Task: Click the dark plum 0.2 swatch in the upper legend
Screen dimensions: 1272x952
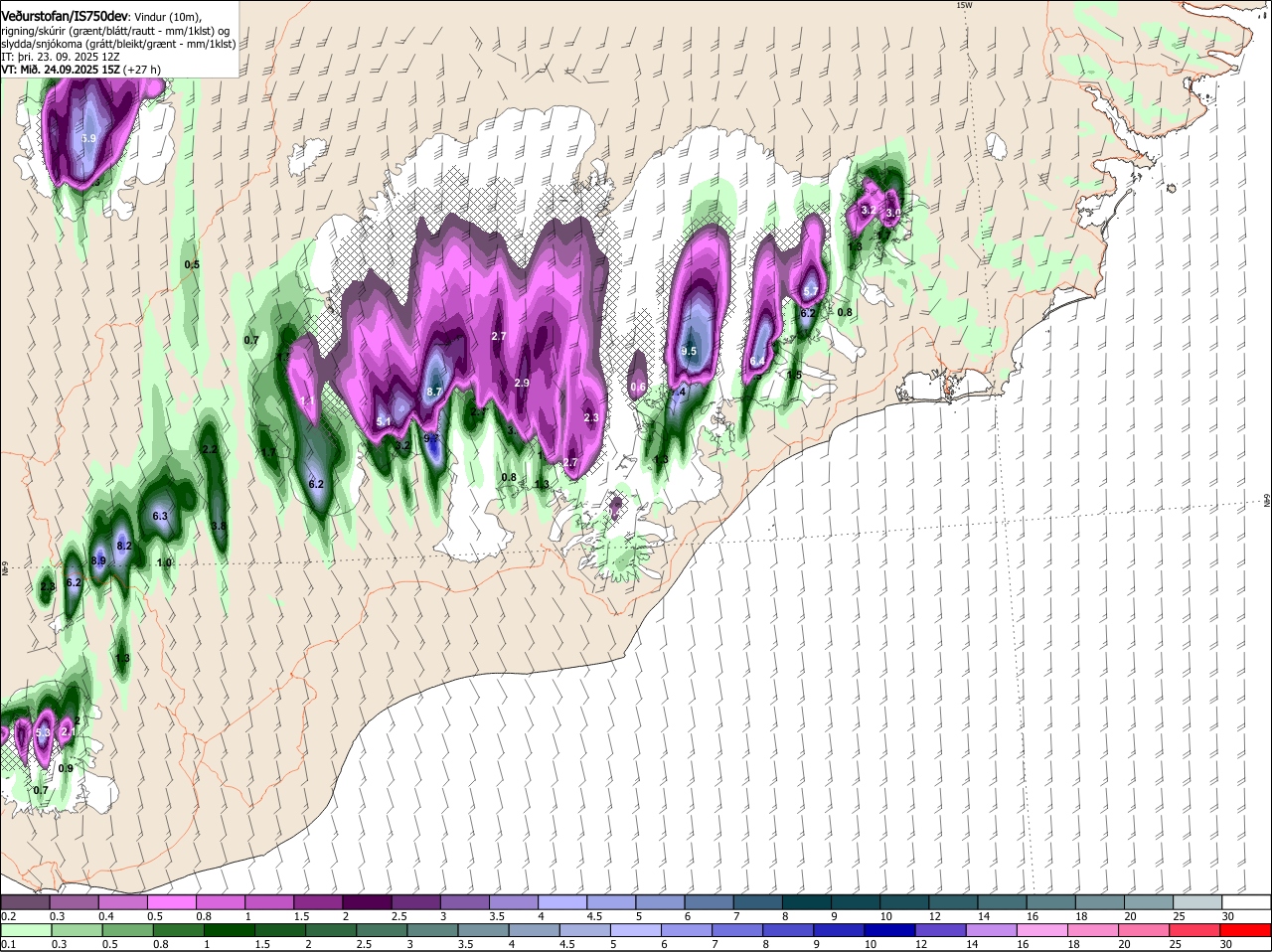Action: tap(25, 902)
